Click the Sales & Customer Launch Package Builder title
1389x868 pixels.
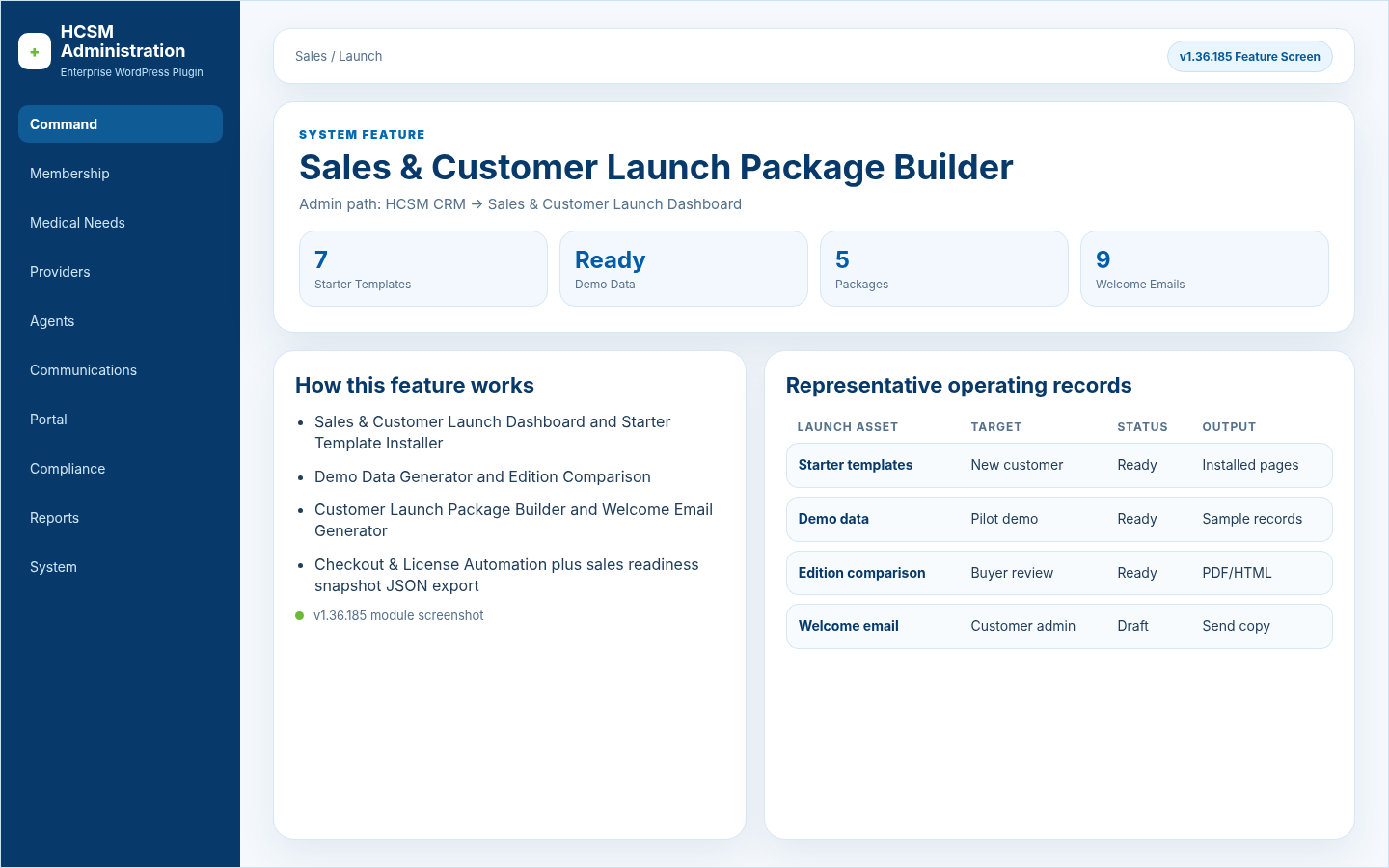click(x=656, y=168)
